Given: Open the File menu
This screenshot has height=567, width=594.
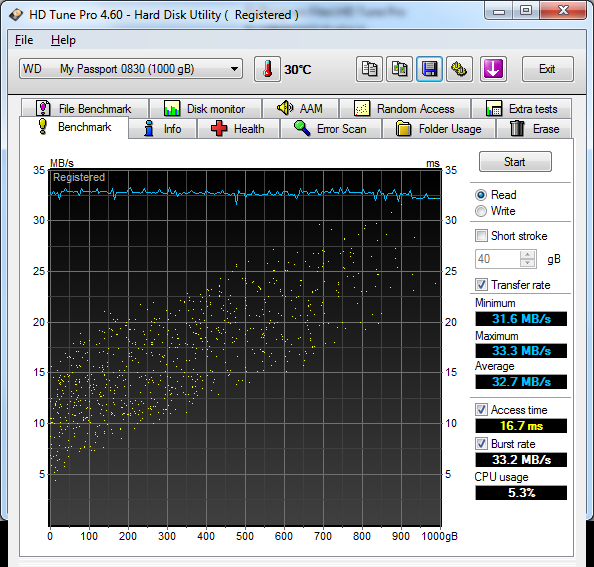Looking at the screenshot, I should (x=24, y=40).
